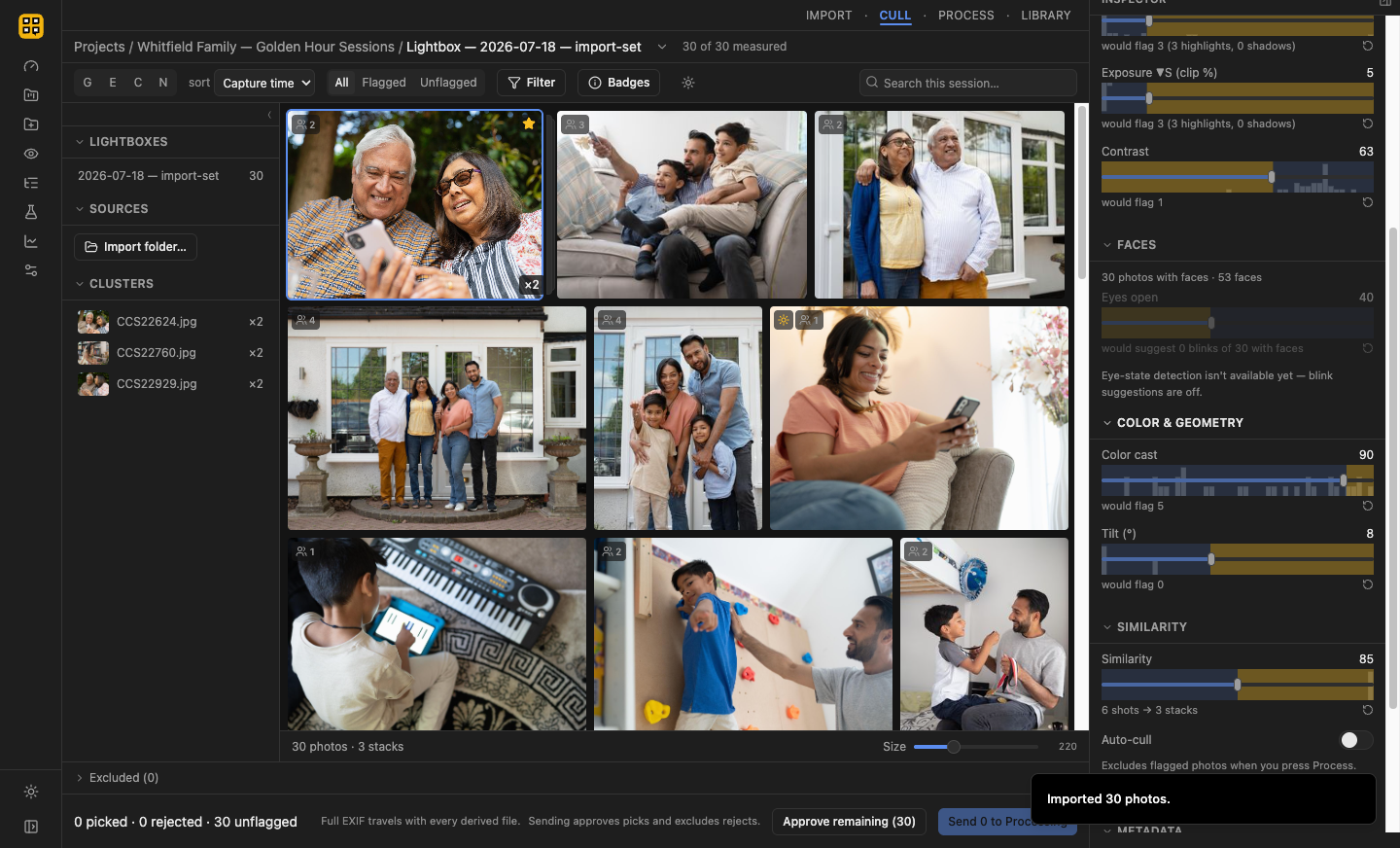Toggle the G filter button
Screen dimensions: 1400x848
pos(87,83)
